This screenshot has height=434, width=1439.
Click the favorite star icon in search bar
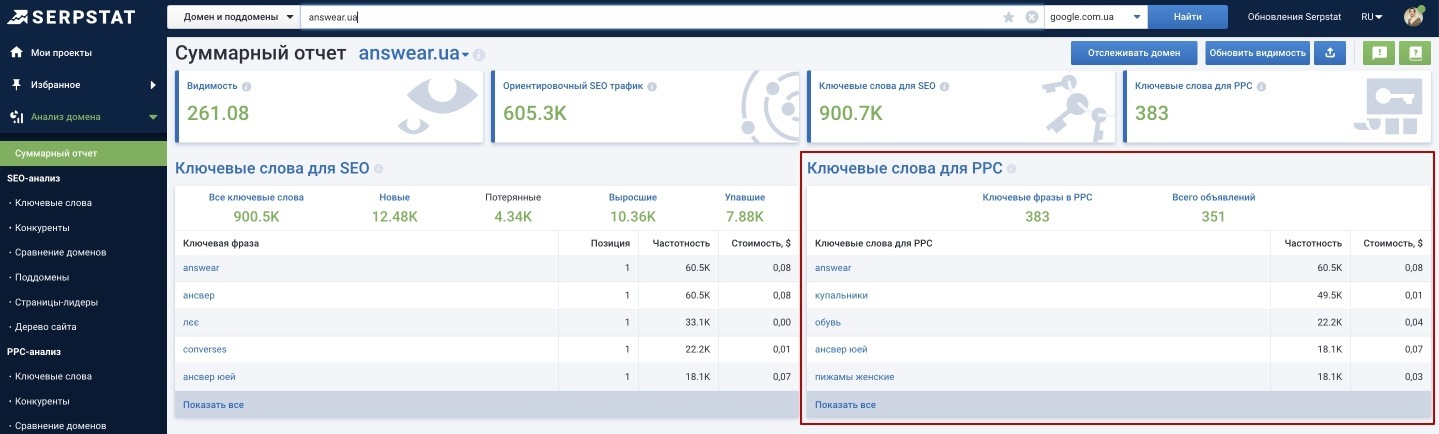pyautogui.click(x=1010, y=17)
